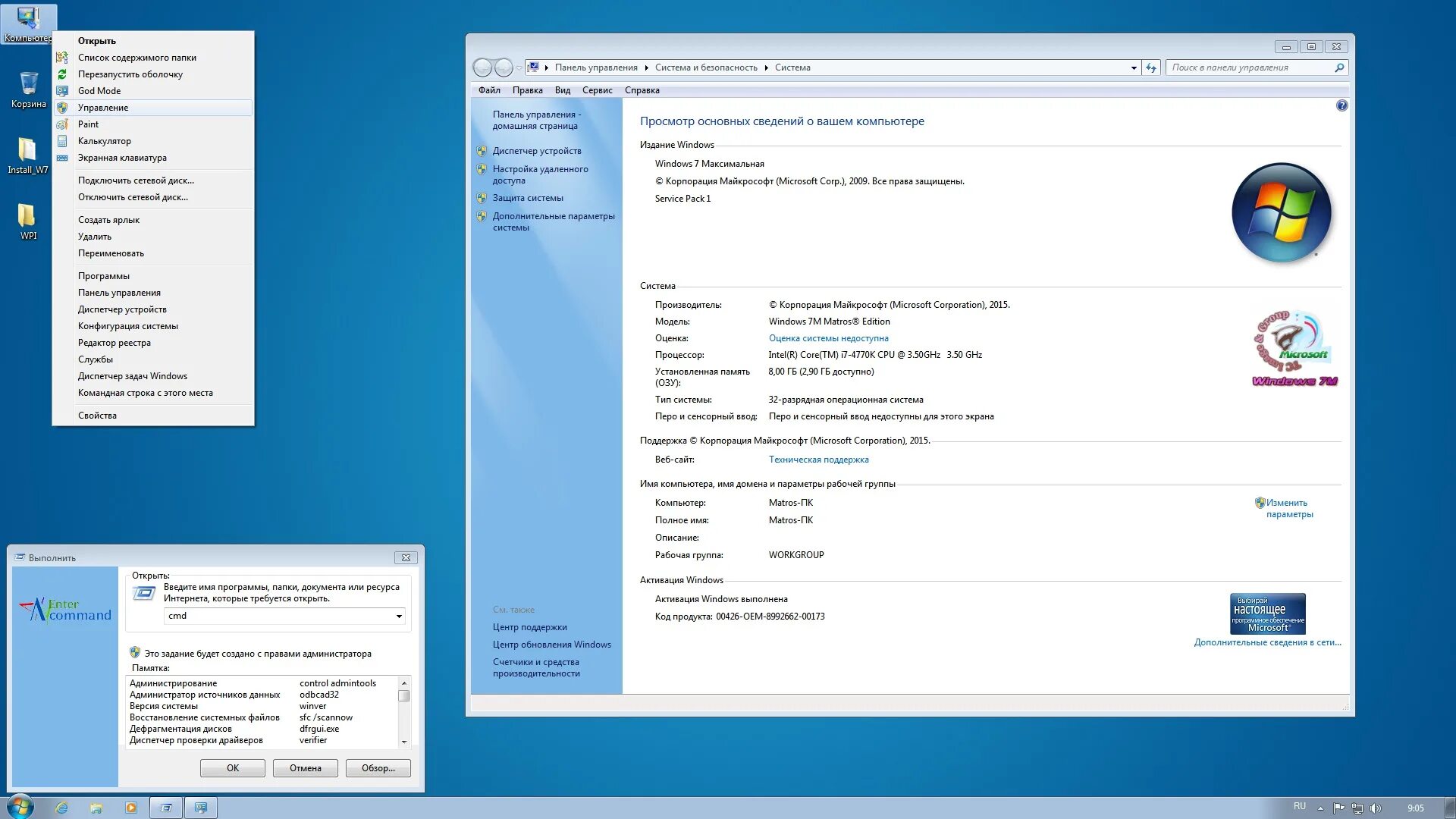The height and width of the screenshot is (819, 1456).
Task: Click the volume speaker tray icon
Action: (x=1376, y=808)
